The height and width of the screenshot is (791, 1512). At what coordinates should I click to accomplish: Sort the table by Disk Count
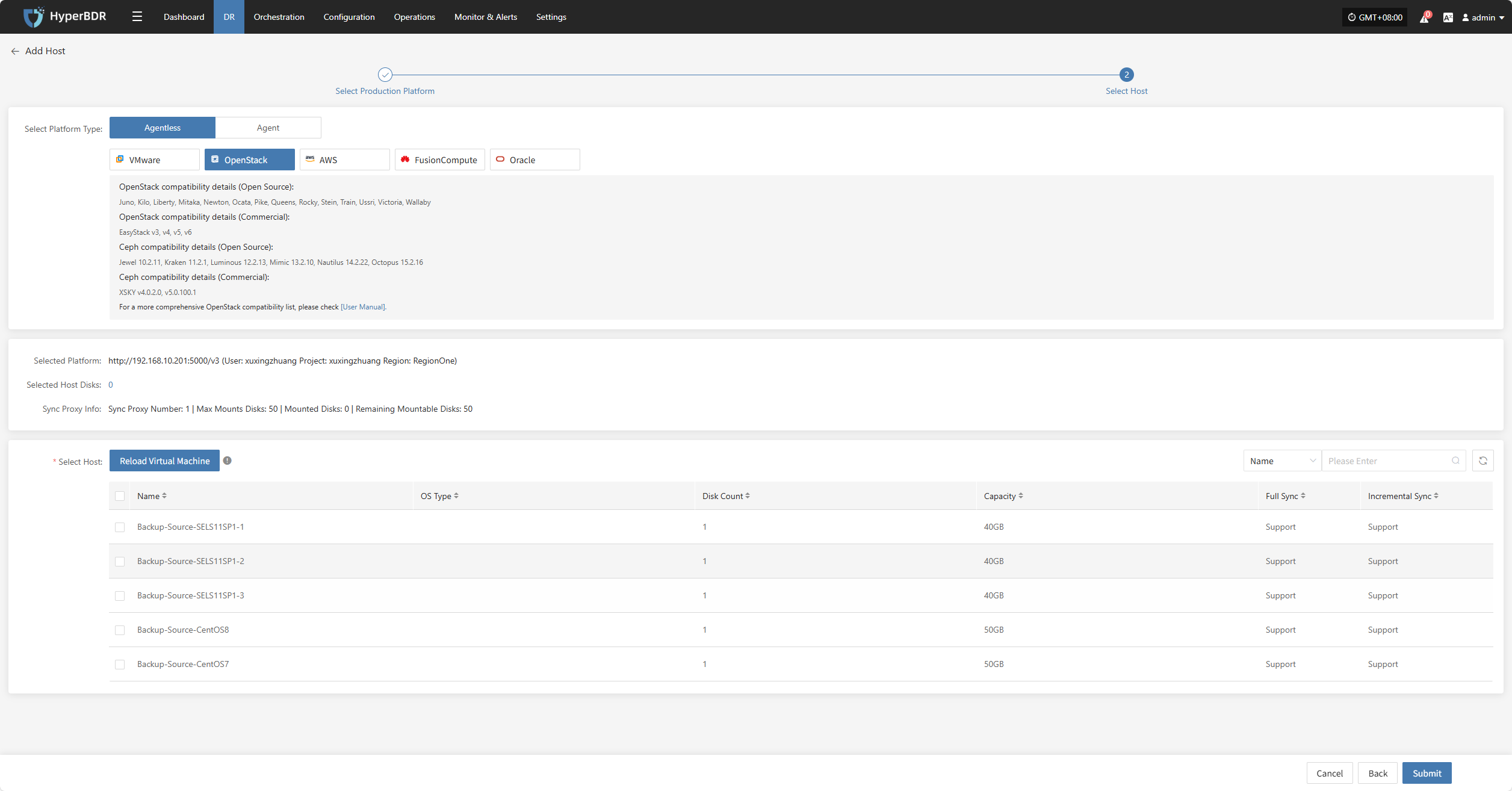tap(748, 496)
